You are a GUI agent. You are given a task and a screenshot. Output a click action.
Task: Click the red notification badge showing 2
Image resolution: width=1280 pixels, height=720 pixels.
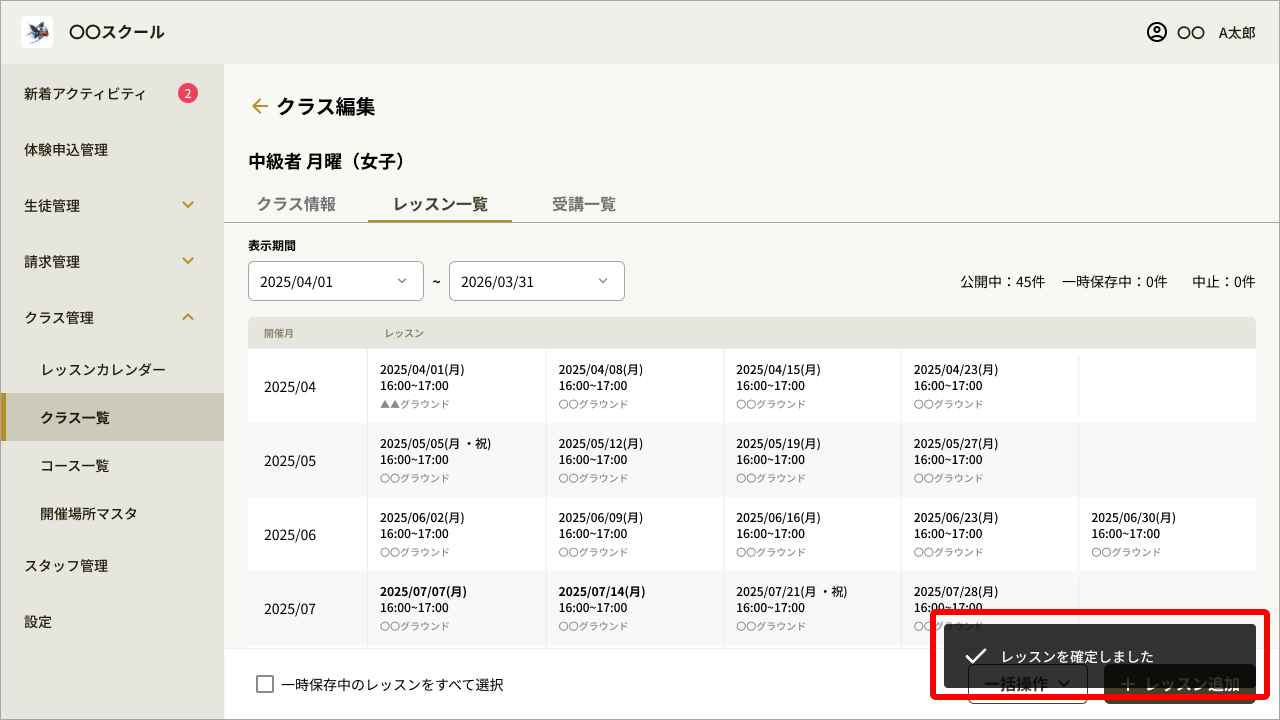188,94
